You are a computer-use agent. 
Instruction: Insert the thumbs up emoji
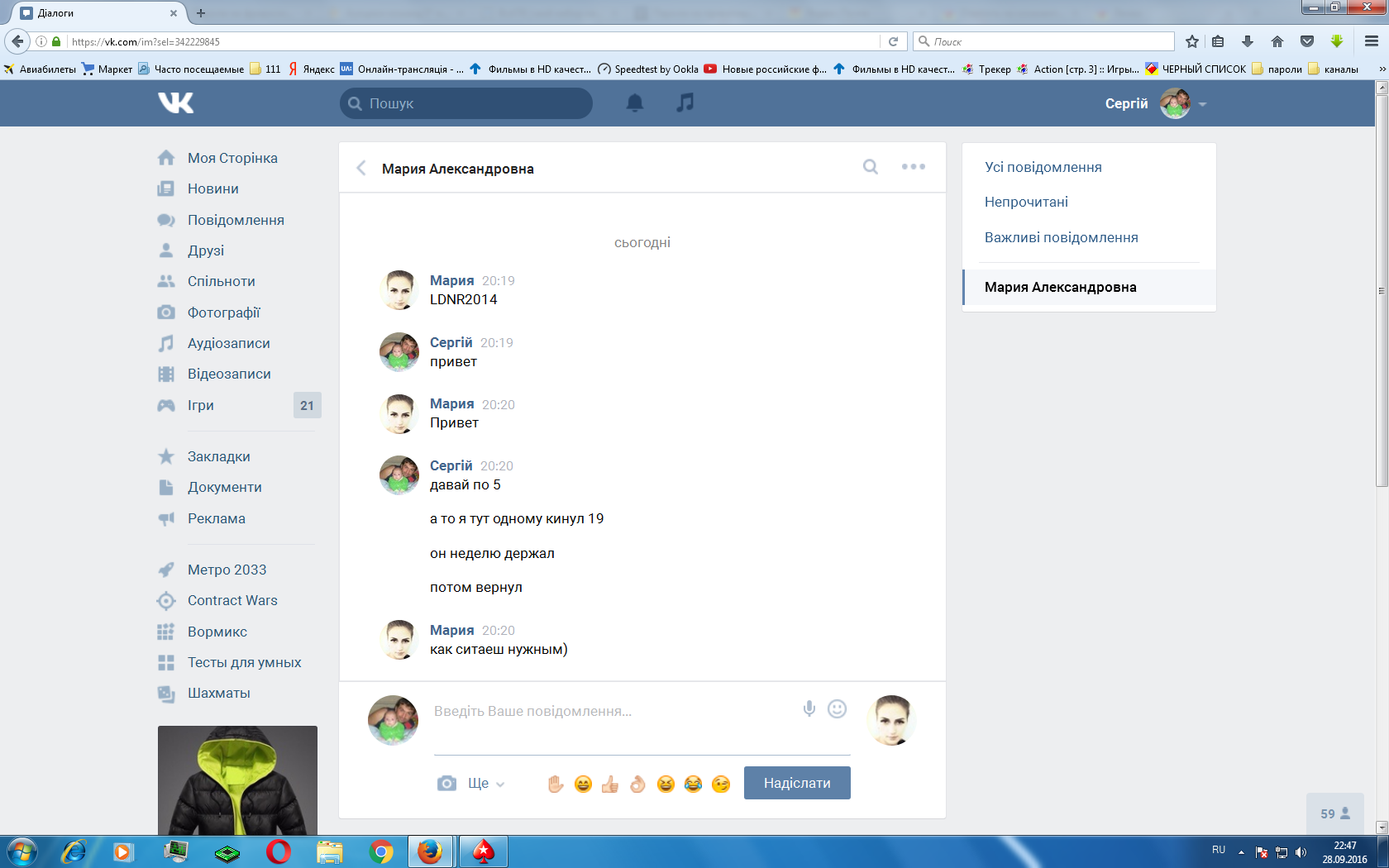pyautogui.click(x=610, y=784)
